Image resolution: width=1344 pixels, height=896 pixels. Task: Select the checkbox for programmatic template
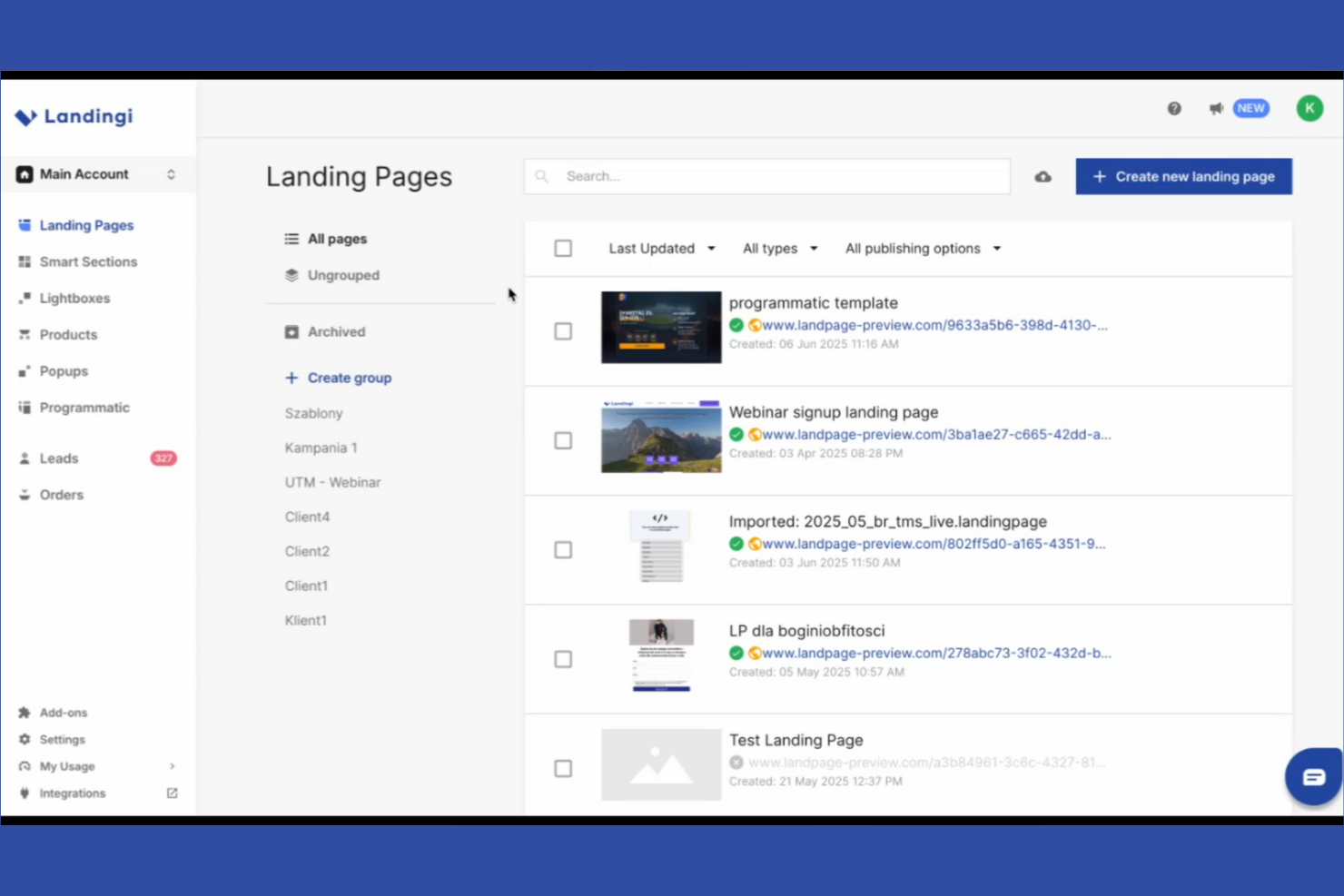click(563, 331)
